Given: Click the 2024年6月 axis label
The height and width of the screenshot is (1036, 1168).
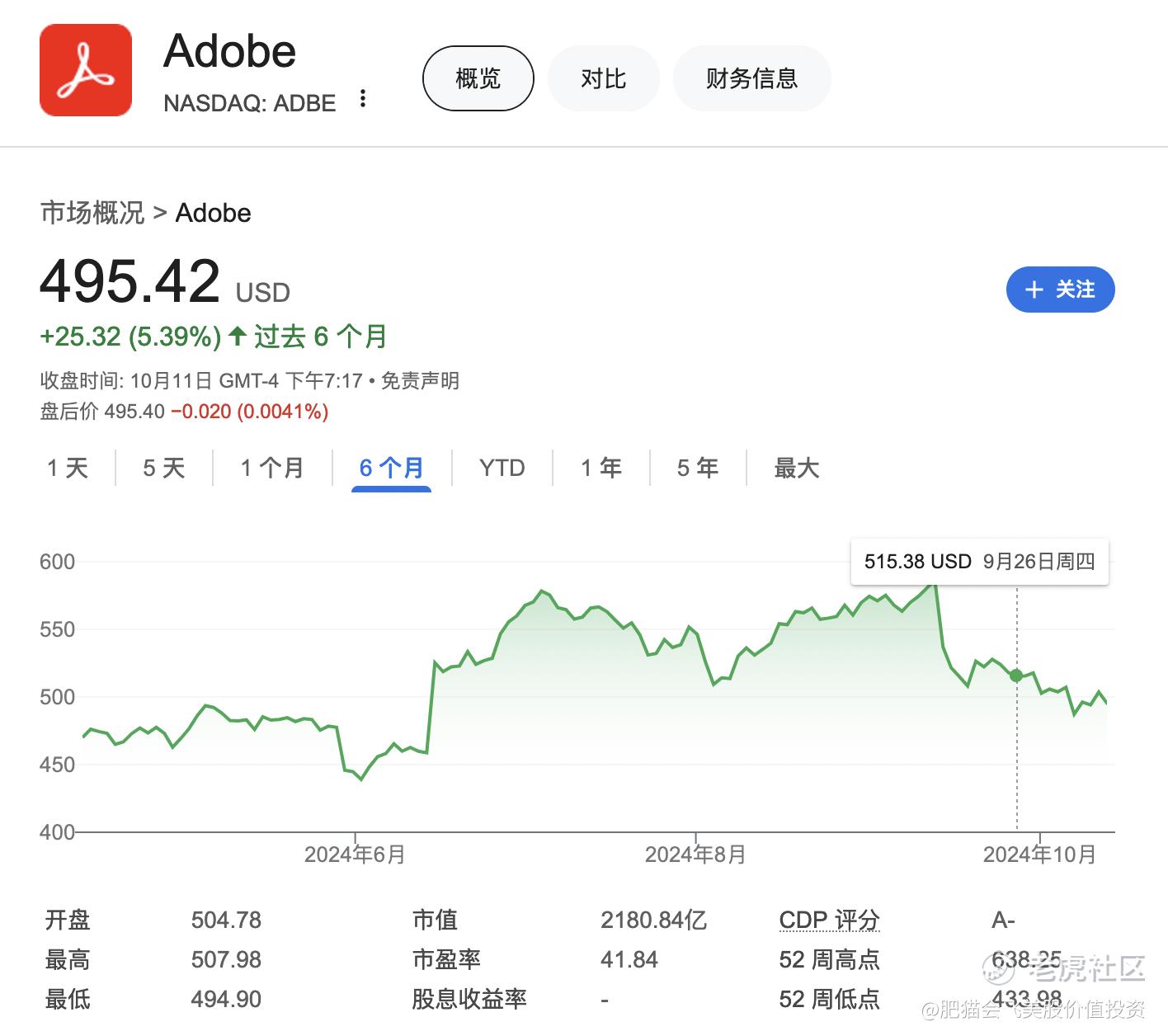Looking at the screenshot, I should tap(355, 855).
